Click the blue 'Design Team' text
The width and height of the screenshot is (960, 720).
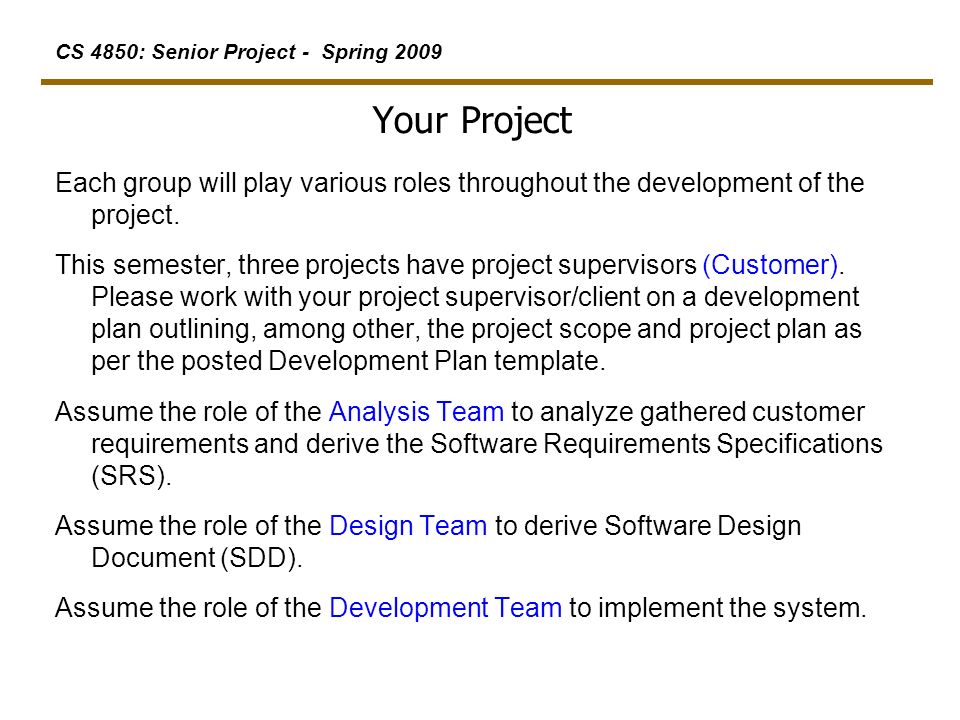408,526
